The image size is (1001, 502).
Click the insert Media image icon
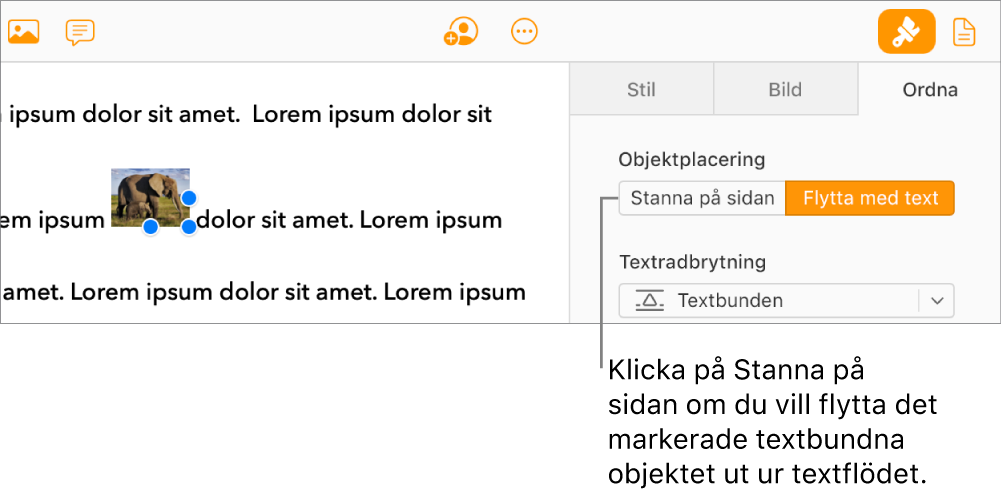(24, 31)
